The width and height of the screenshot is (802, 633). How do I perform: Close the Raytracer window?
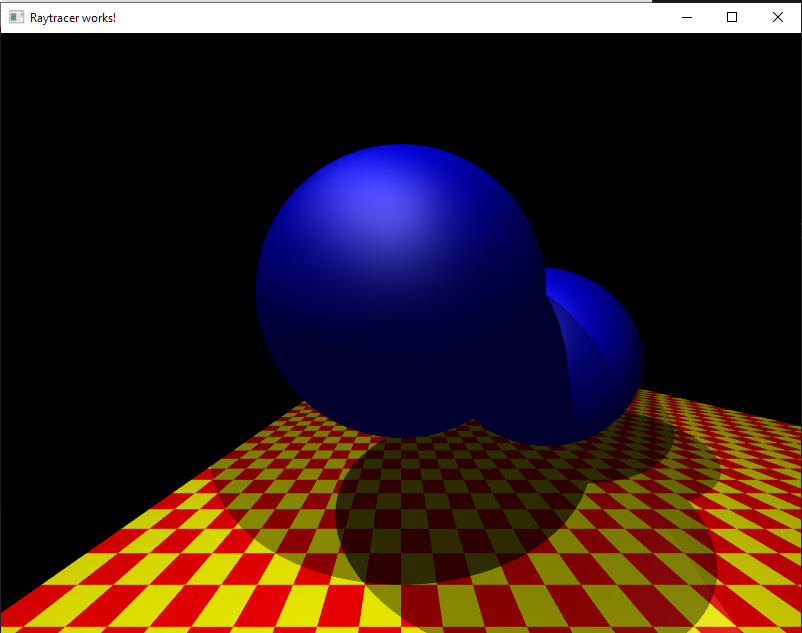click(x=777, y=17)
